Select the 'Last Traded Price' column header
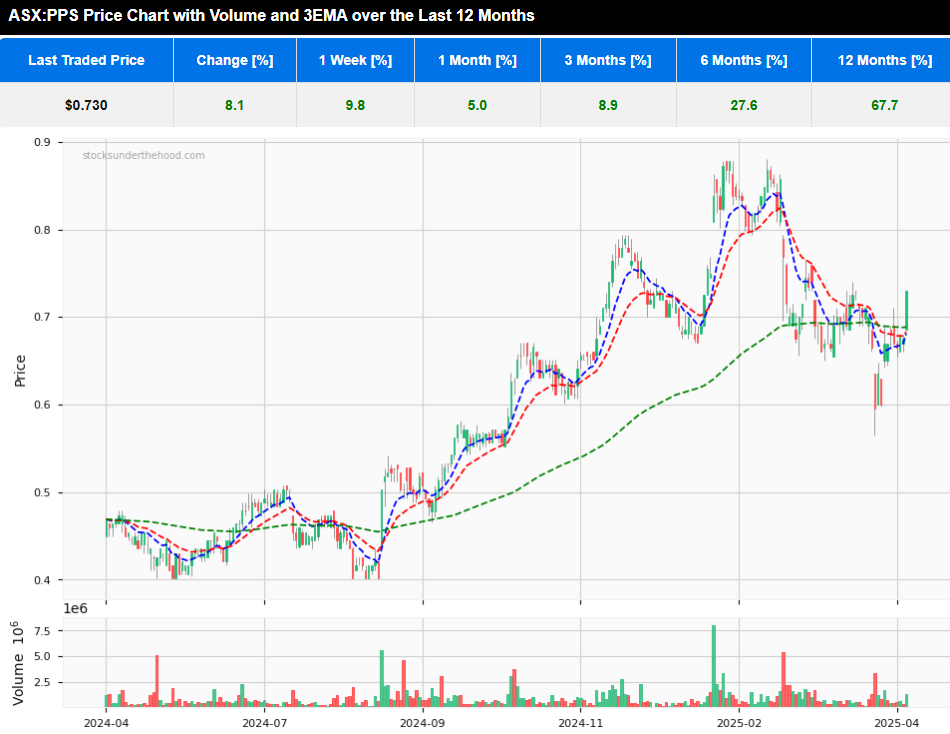This screenshot has height=734, width=950. pos(87,60)
